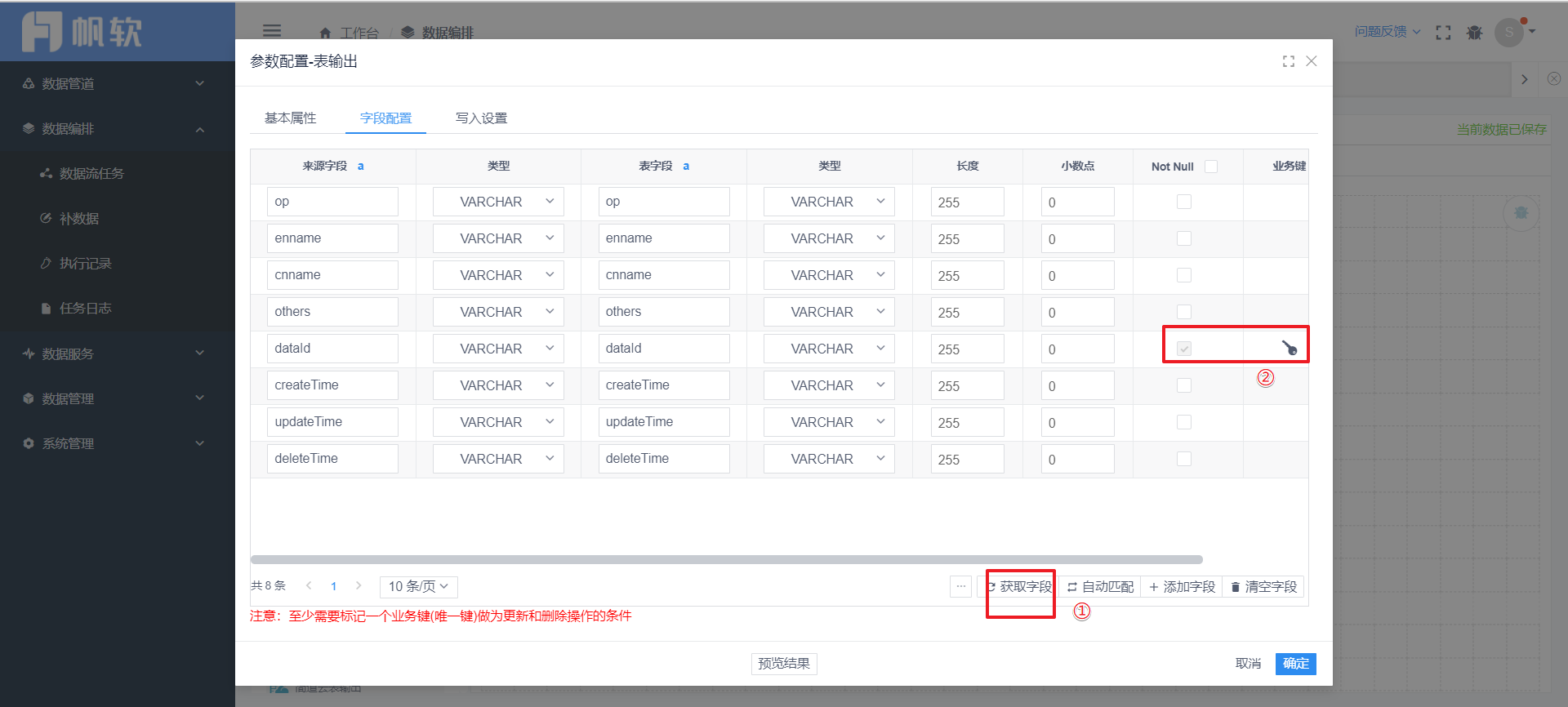Click 确定 to confirm
The height and width of the screenshot is (707, 1568).
pyautogui.click(x=1295, y=663)
